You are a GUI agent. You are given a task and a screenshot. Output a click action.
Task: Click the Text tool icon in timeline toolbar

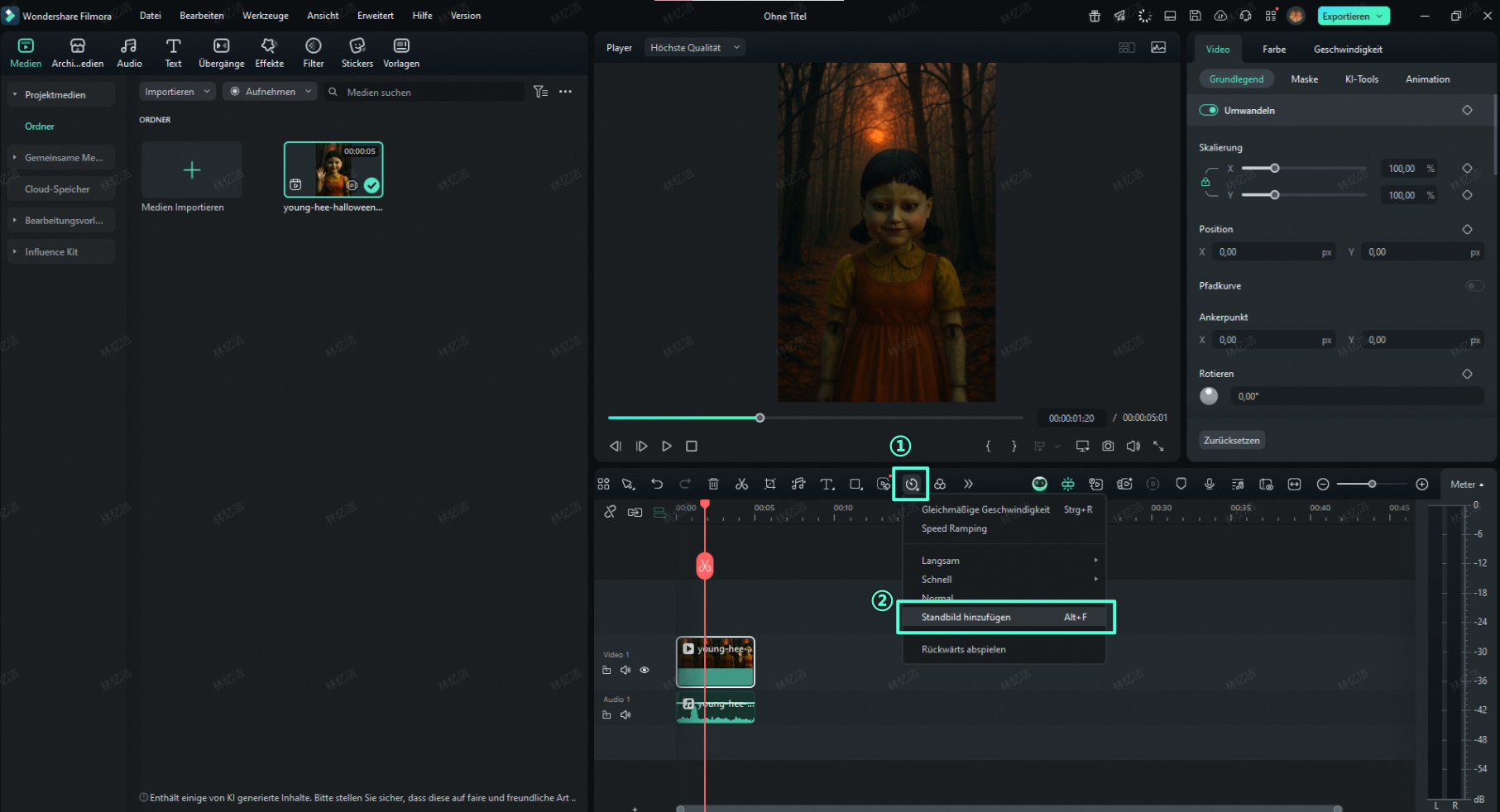click(x=827, y=484)
